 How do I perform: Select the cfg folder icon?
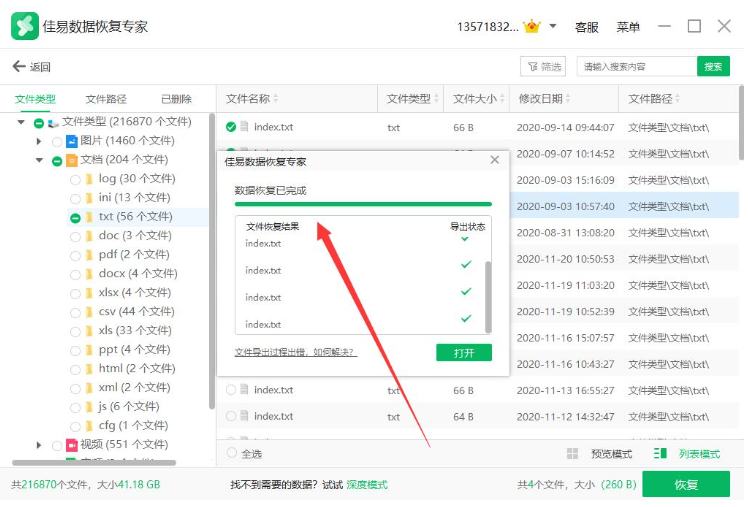(x=89, y=426)
